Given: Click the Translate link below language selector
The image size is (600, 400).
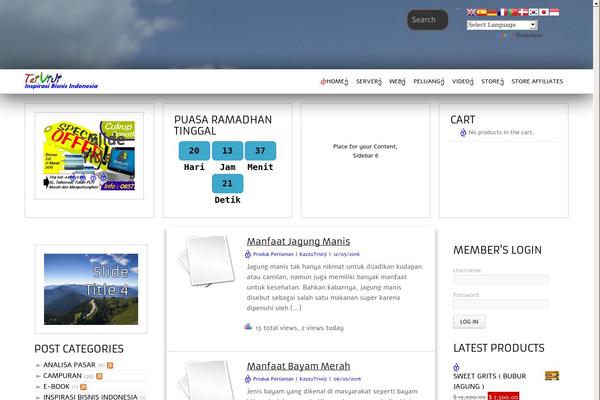Looking at the screenshot, I should 529,35.
